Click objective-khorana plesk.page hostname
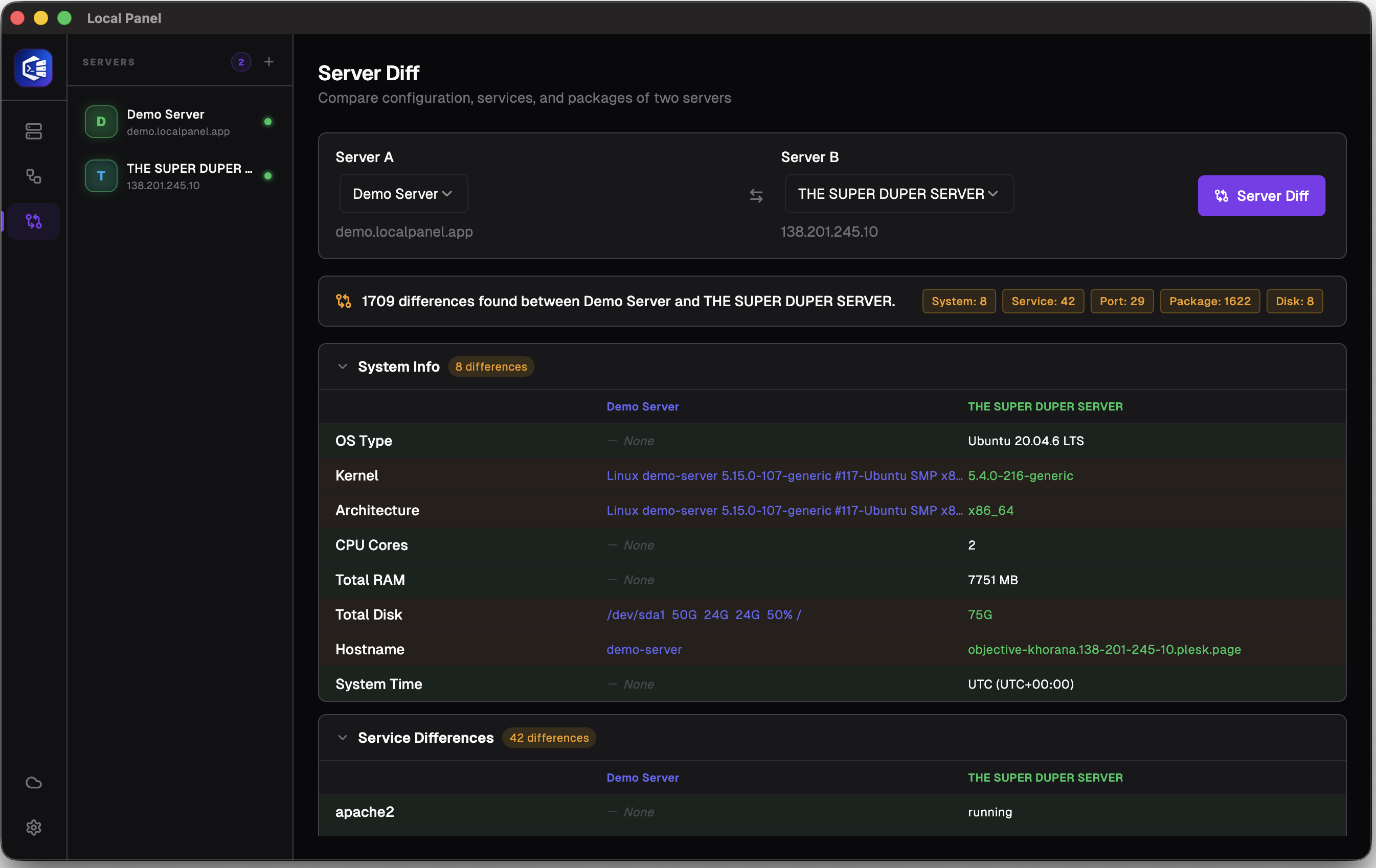This screenshot has width=1376, height=868. 1104,650
